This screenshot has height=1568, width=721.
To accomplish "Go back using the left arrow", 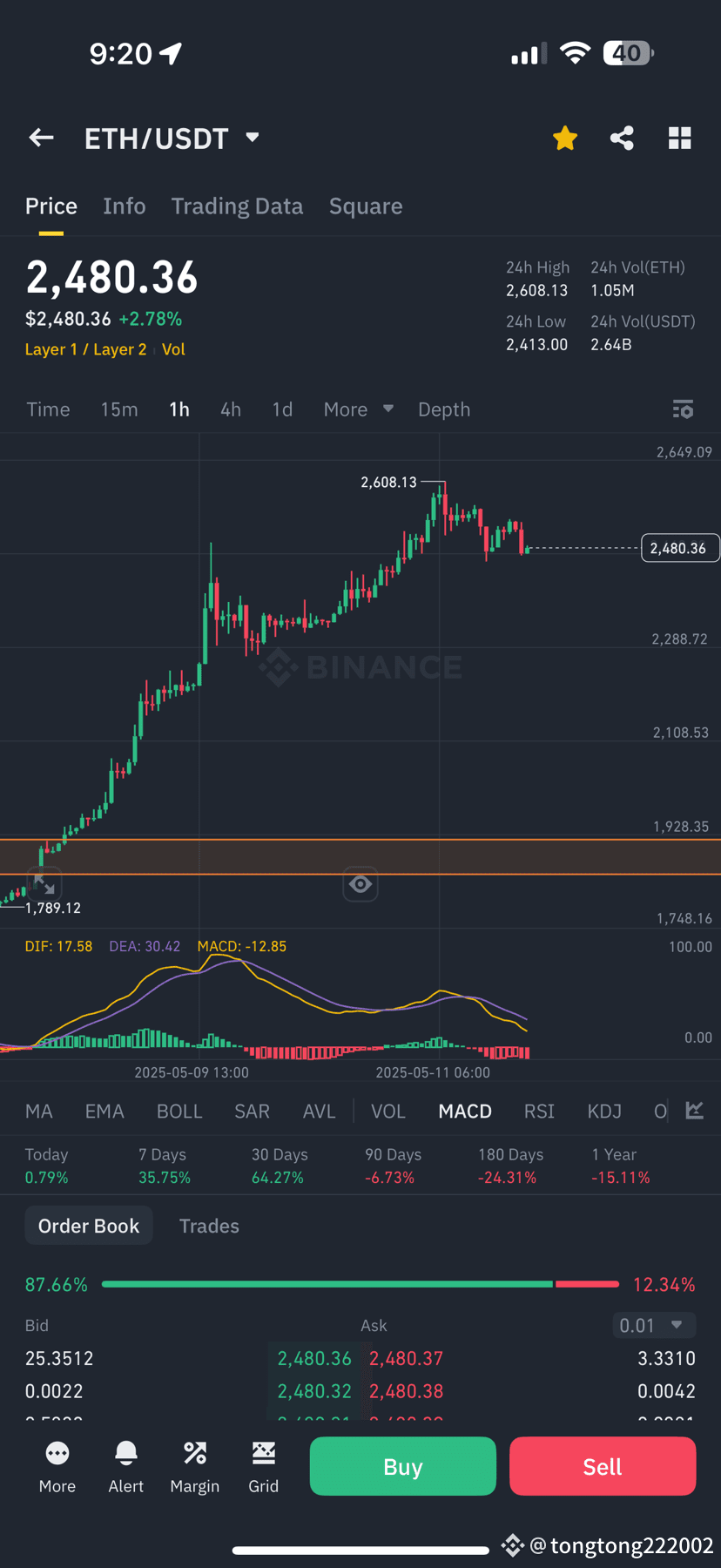I will point(41,138).
